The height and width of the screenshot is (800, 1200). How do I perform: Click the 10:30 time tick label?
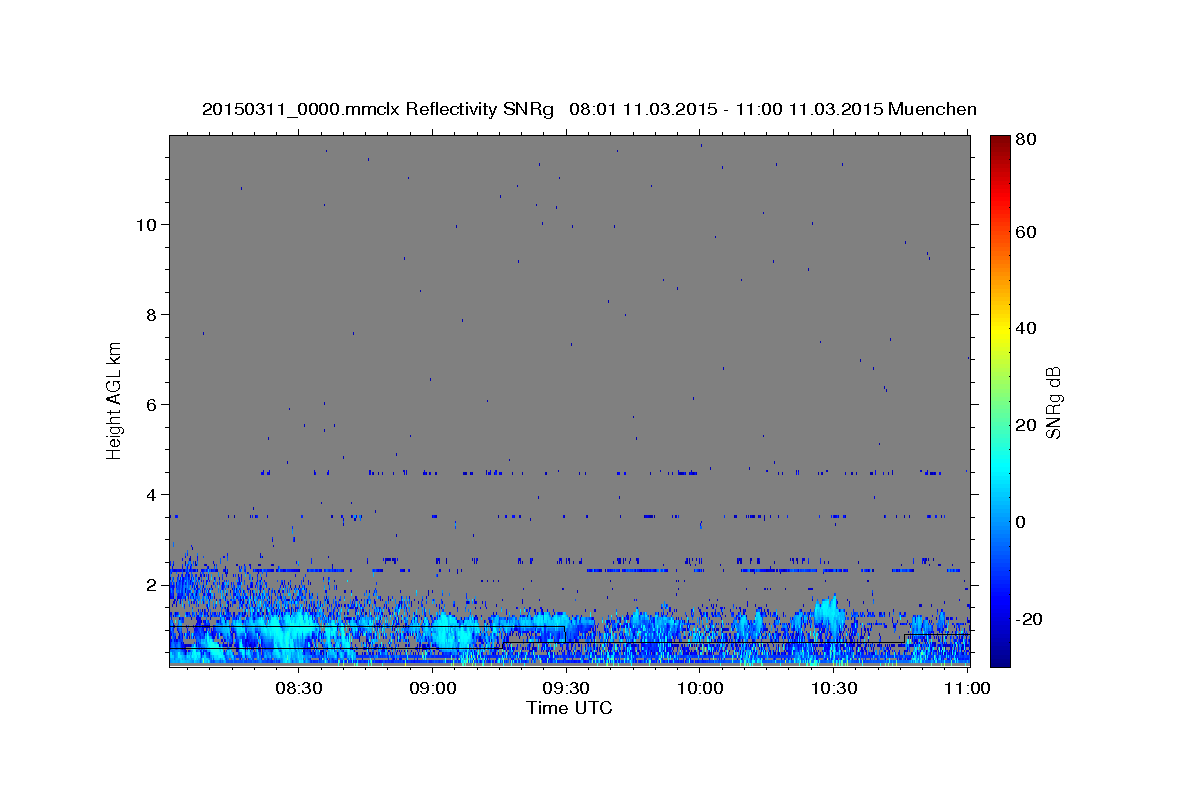834,688
